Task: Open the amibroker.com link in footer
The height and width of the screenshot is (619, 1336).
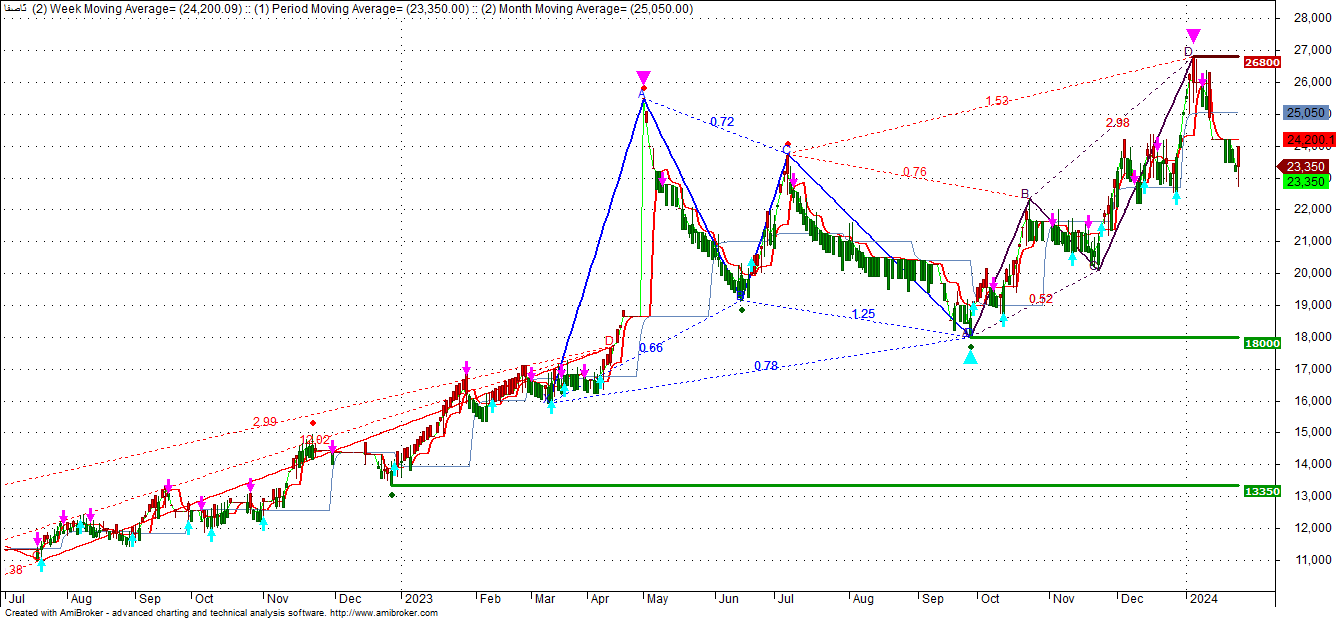Action: click(x=383, y=613)
